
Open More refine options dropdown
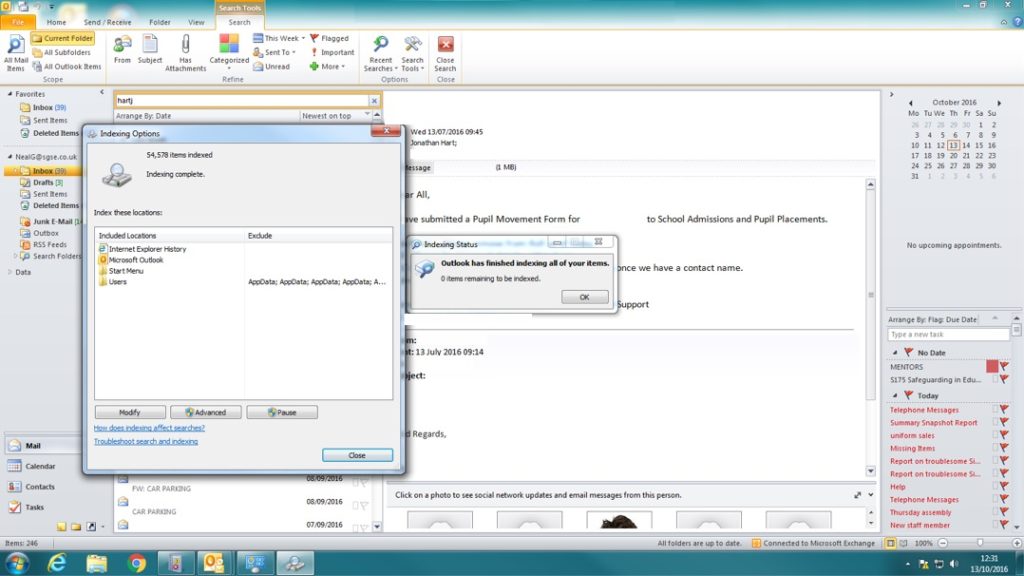tap(327, 67)
